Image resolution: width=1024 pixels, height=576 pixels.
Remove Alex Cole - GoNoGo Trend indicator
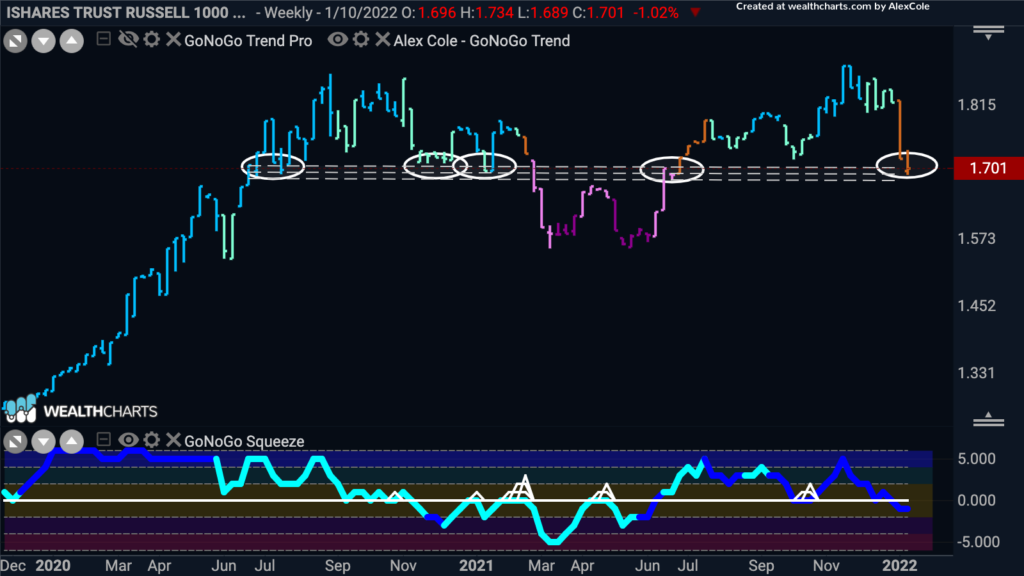(x=383, y=40)
